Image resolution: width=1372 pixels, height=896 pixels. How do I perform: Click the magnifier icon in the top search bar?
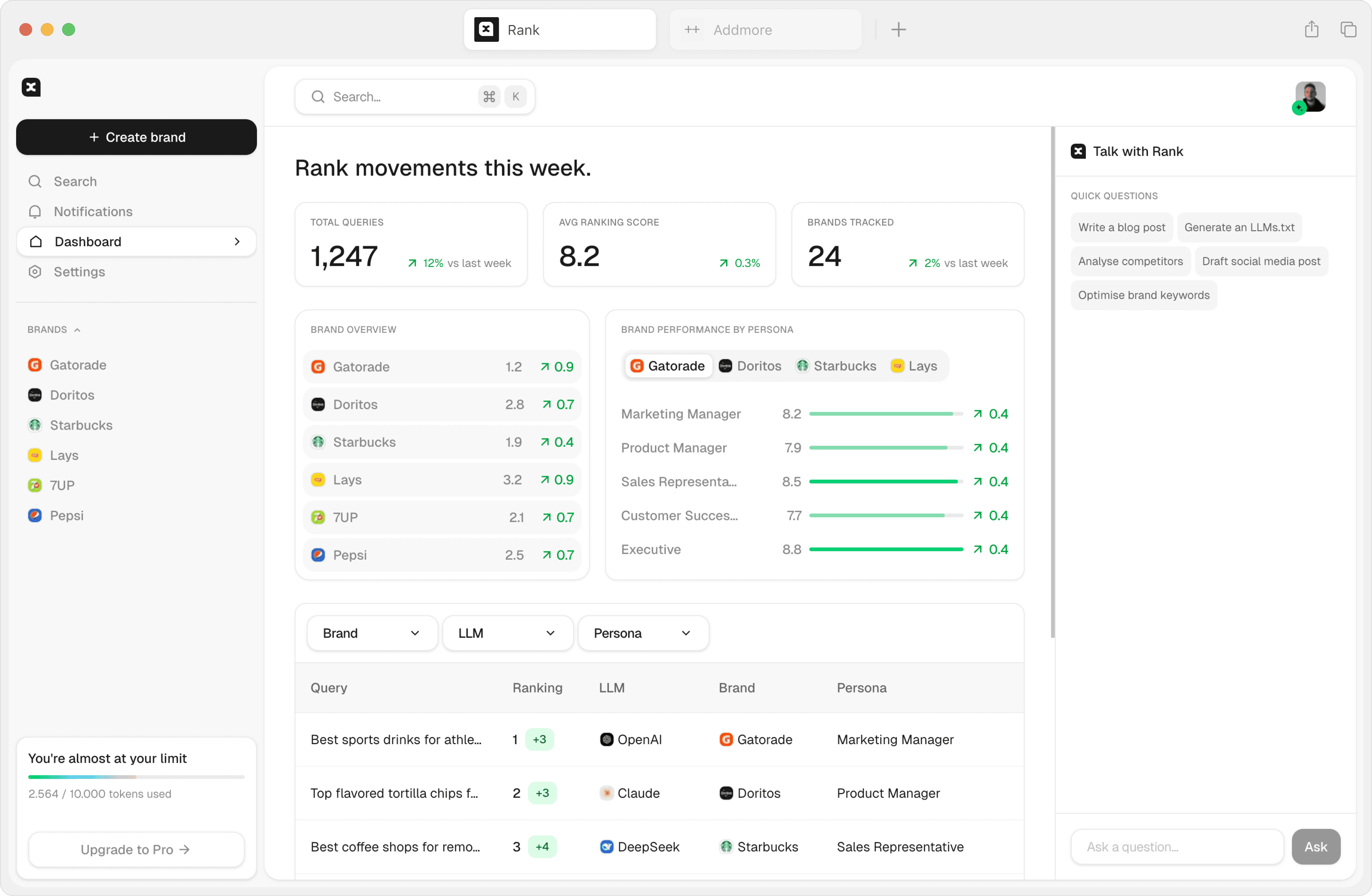pos(318,97)
